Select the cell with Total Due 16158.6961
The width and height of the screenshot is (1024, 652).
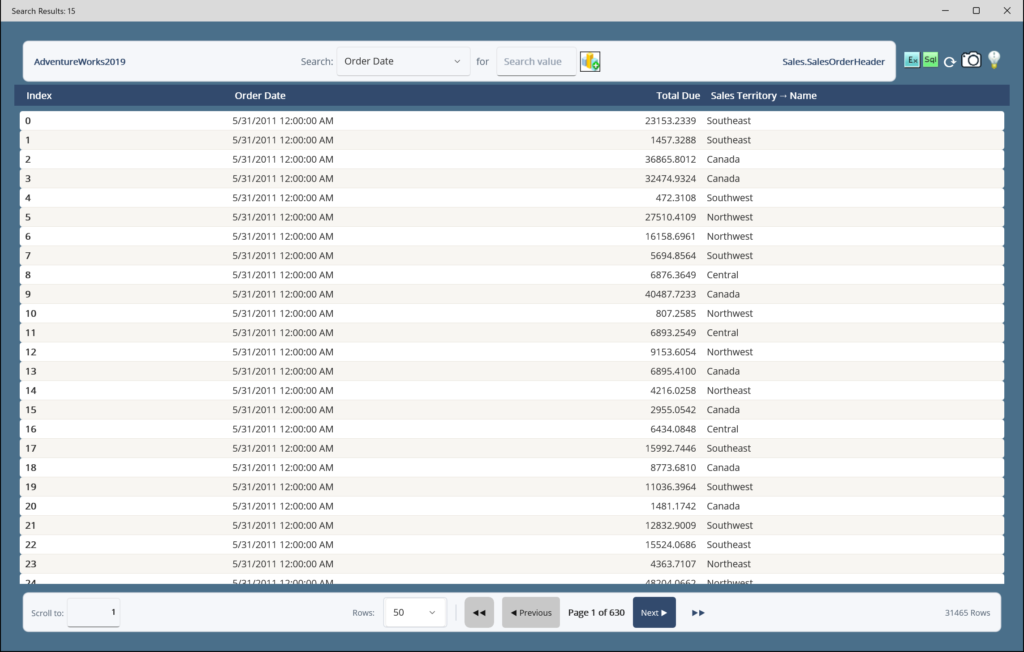pos(670,236)
